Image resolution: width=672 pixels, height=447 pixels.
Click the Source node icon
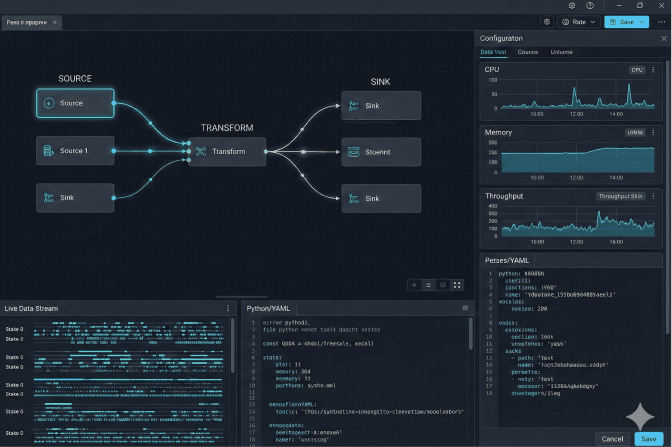pos(47,103)
